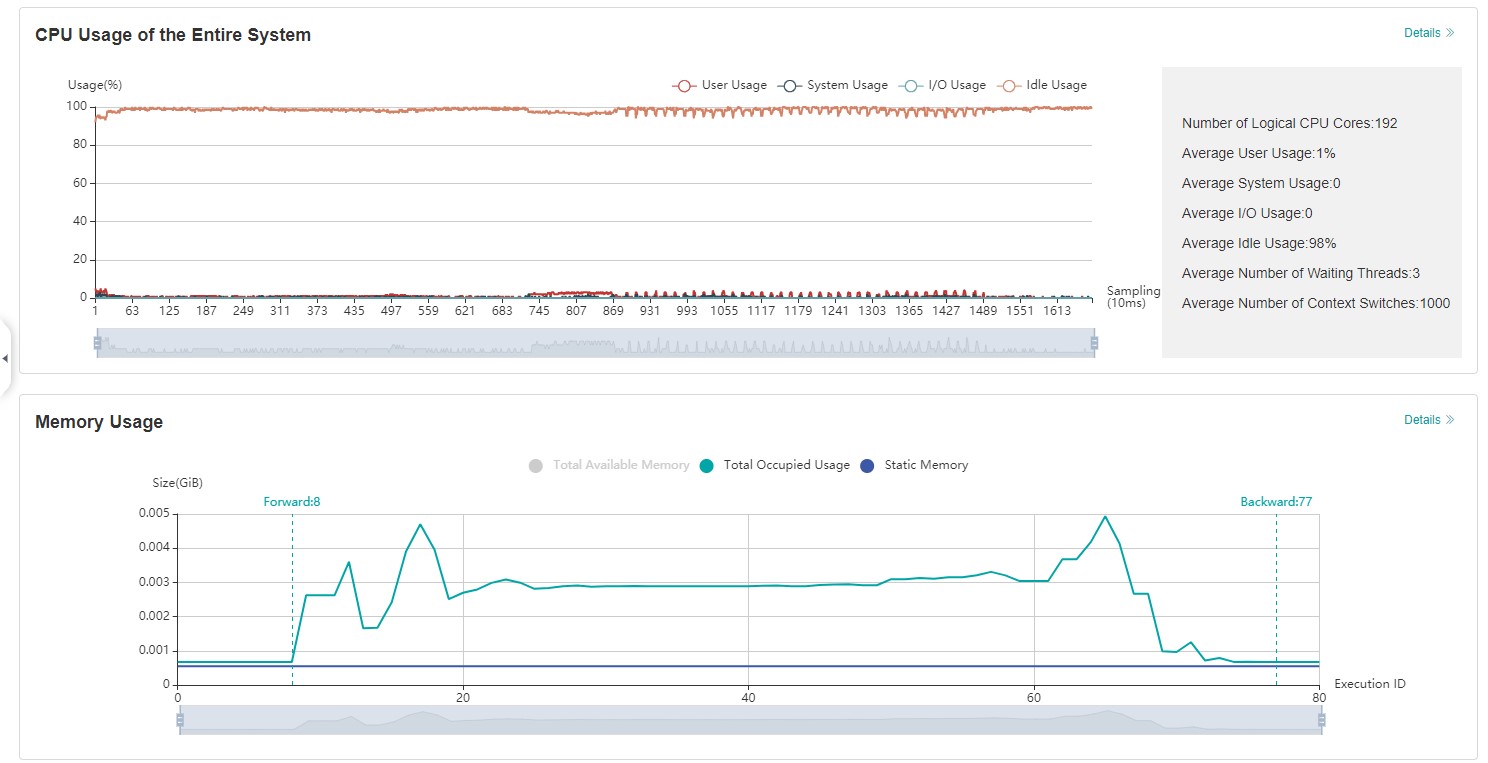Toggle the Total Occupied Usage series
Viewport: 1488px width, 763px height.
coord(776,465)
